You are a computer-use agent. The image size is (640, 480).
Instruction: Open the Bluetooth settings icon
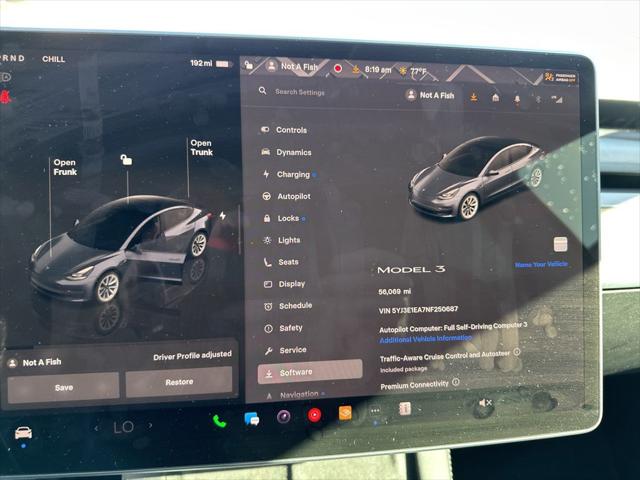coord(538,99)
